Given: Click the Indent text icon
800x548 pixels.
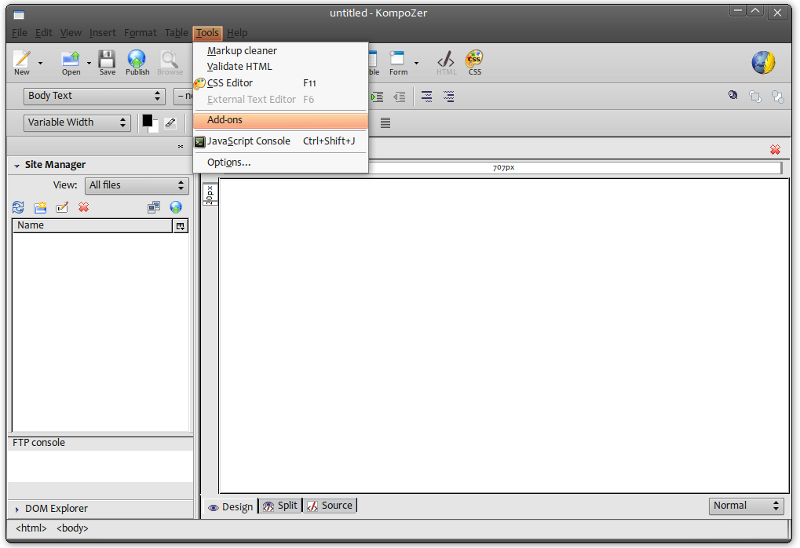Looking at the screenshot, I should click(377, 97).
